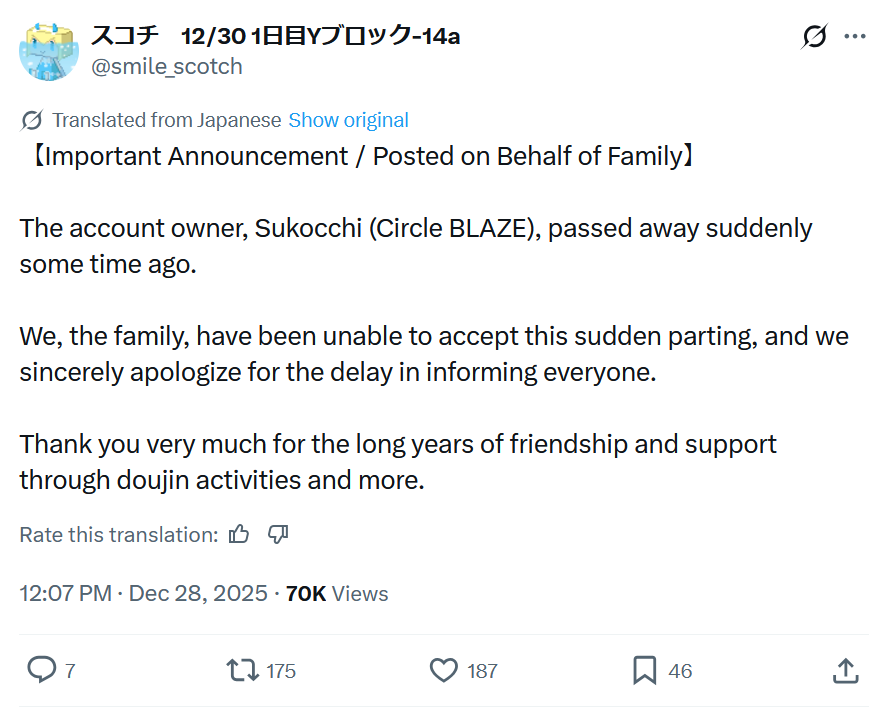Click the 175 reposts count
This screenshot has width=891, height=710.
(281, 671)
